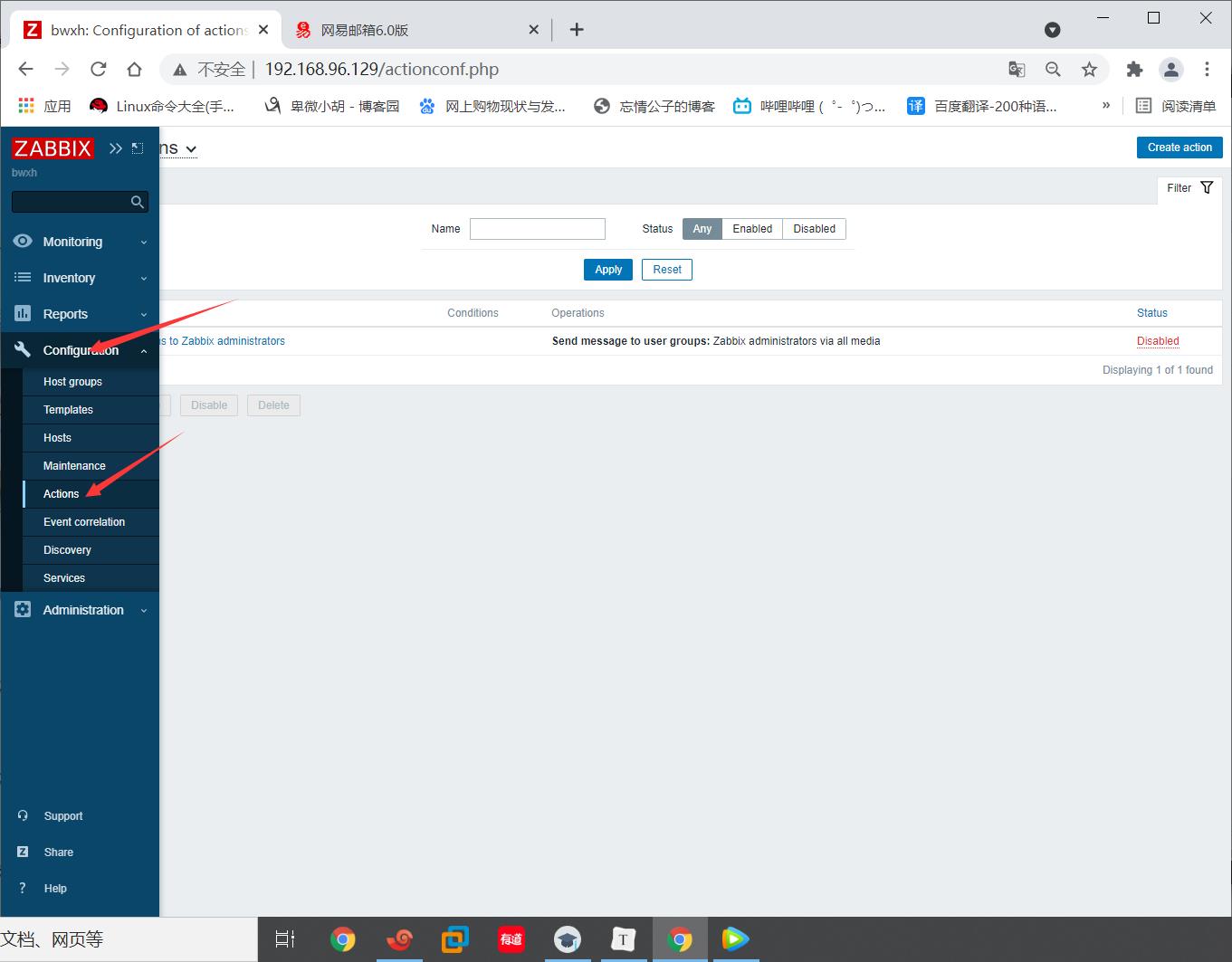Click the ZABBIX logo
Viewport: 1232px width, 962px height.
53,148
